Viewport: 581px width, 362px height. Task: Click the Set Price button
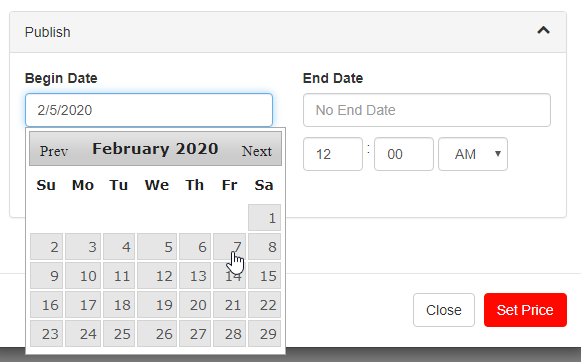(x=525, y=310)
